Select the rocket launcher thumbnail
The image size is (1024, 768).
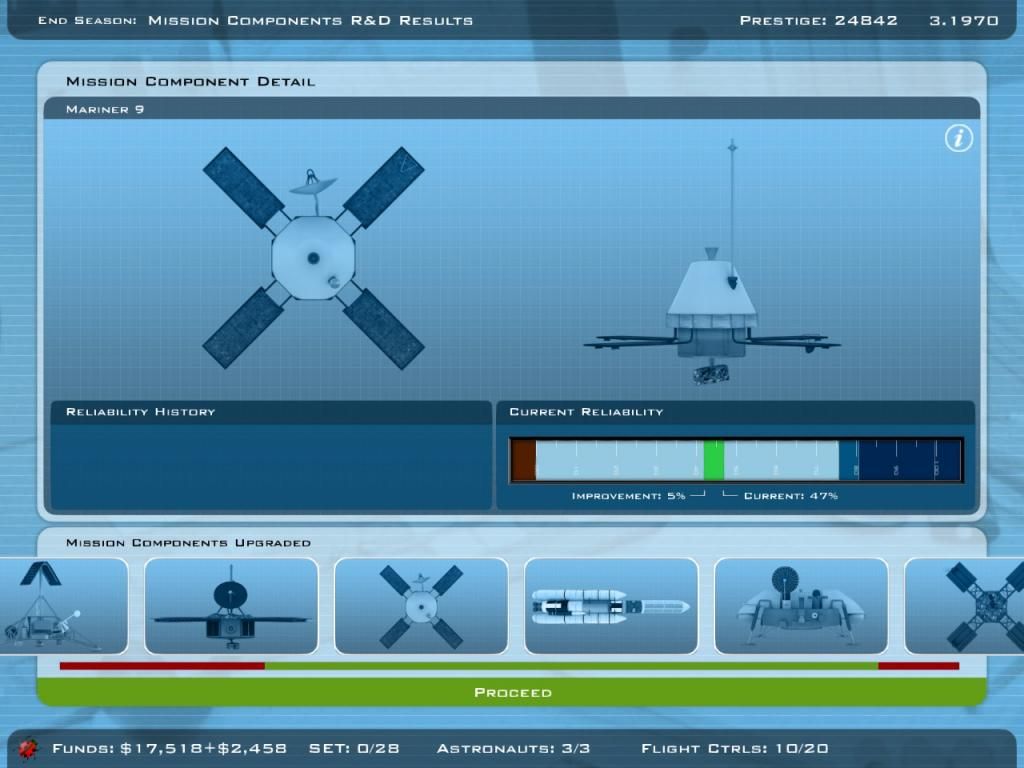pos(611,606)
